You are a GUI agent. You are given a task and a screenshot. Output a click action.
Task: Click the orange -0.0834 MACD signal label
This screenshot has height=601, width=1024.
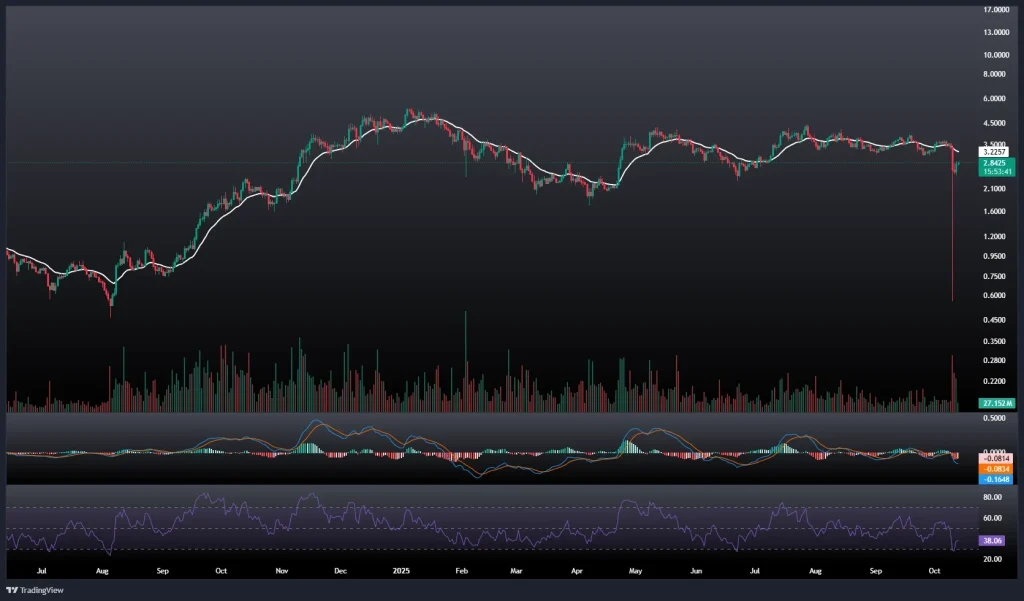(996, 467)
